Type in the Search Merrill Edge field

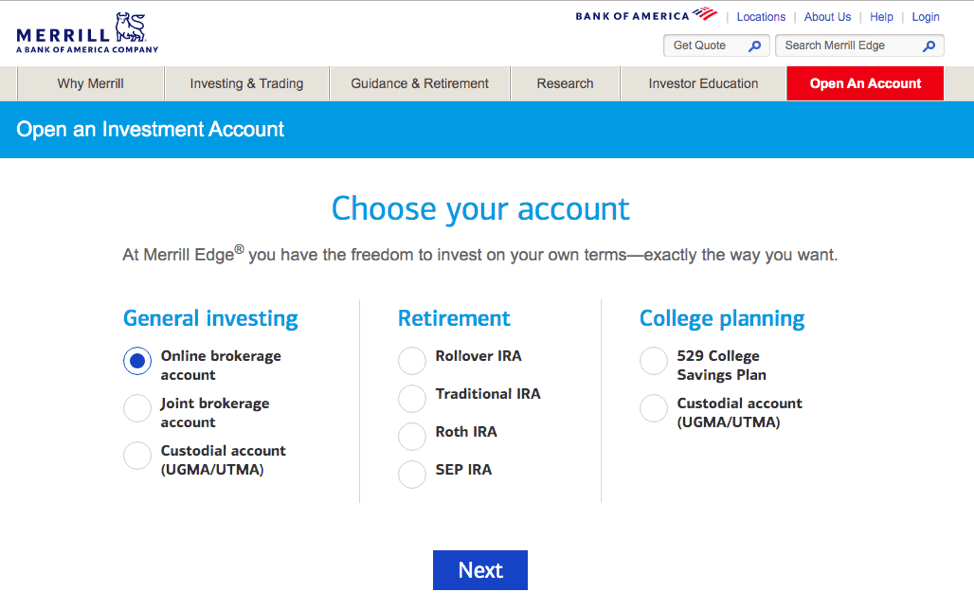[848, 46]
